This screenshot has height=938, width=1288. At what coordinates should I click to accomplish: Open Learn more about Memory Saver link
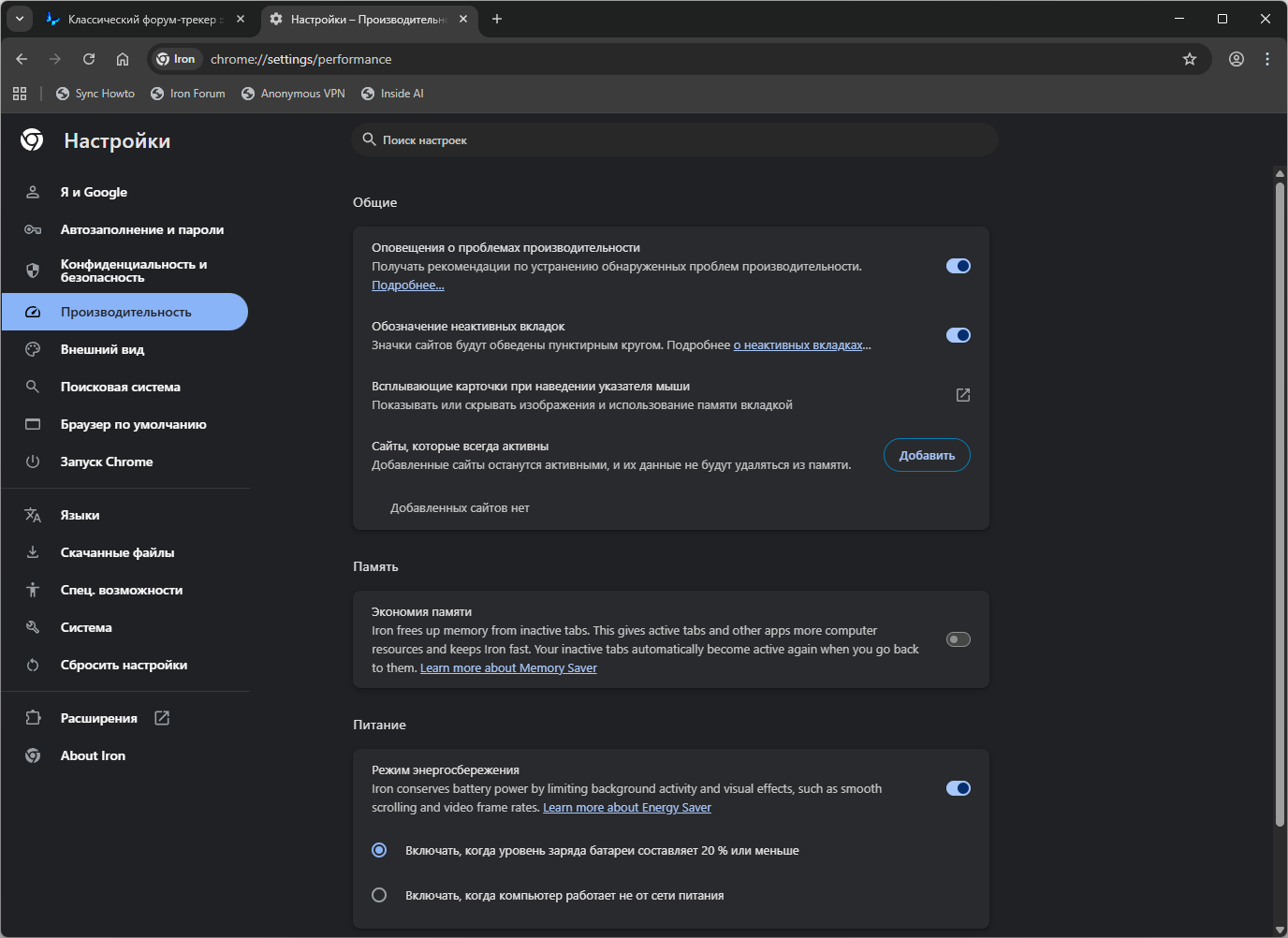click(508, 668)
